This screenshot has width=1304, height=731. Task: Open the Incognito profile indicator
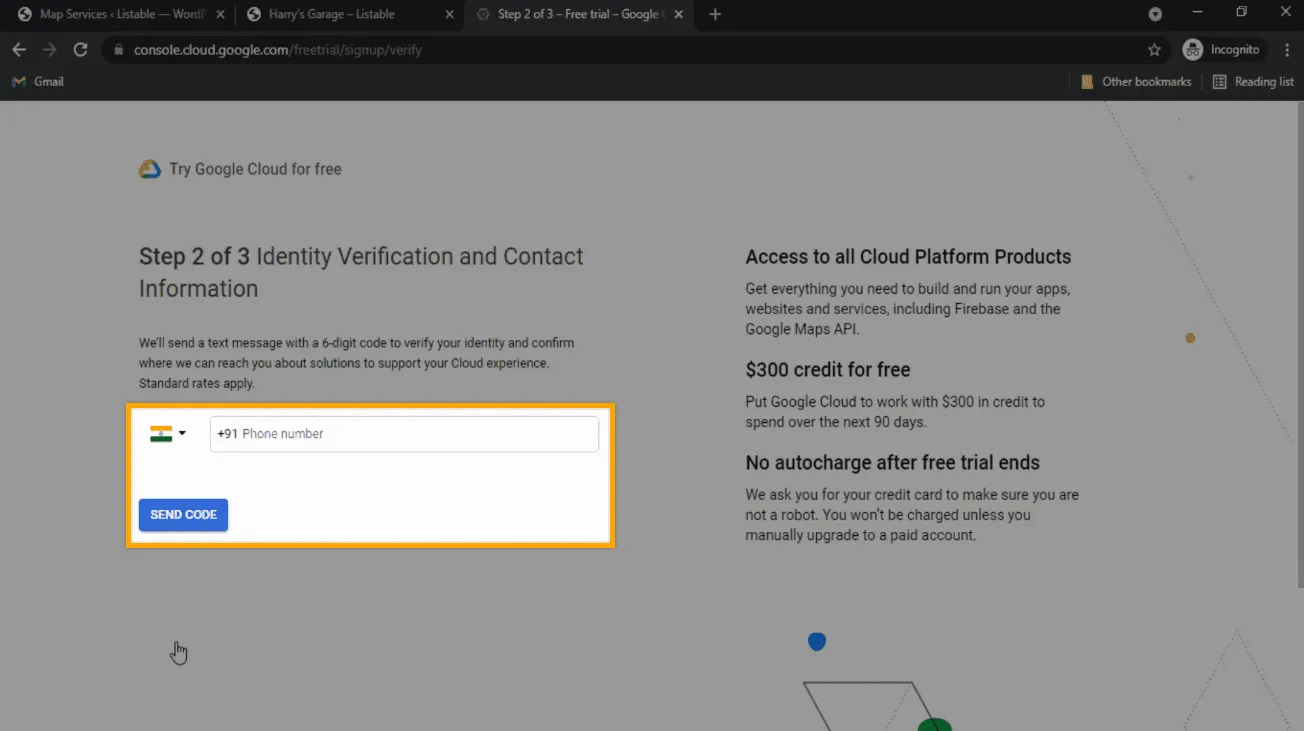click(1223, 50)
